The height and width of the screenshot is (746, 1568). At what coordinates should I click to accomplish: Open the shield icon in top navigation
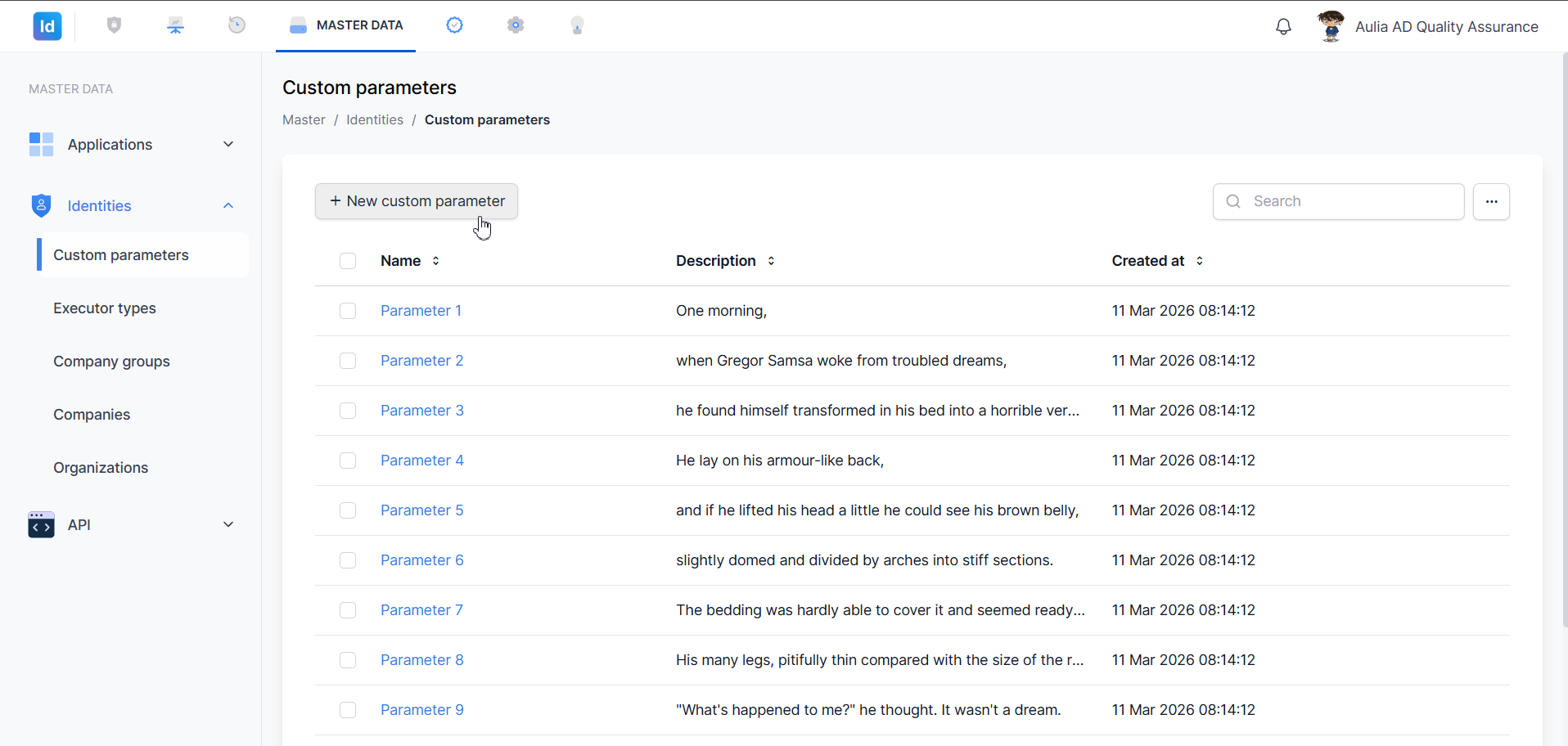point(115,25)
